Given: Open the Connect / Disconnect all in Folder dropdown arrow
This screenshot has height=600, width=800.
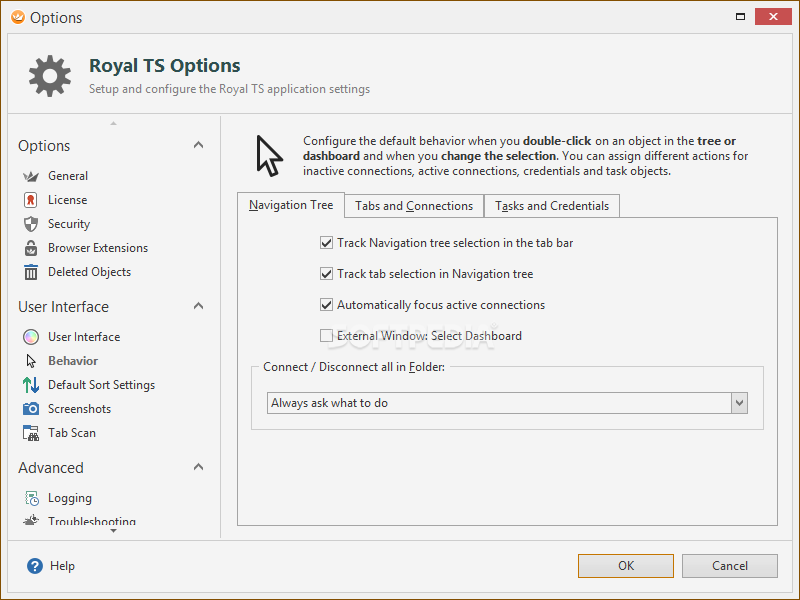Looking at the screenshot, I should (x=739, y=403).
